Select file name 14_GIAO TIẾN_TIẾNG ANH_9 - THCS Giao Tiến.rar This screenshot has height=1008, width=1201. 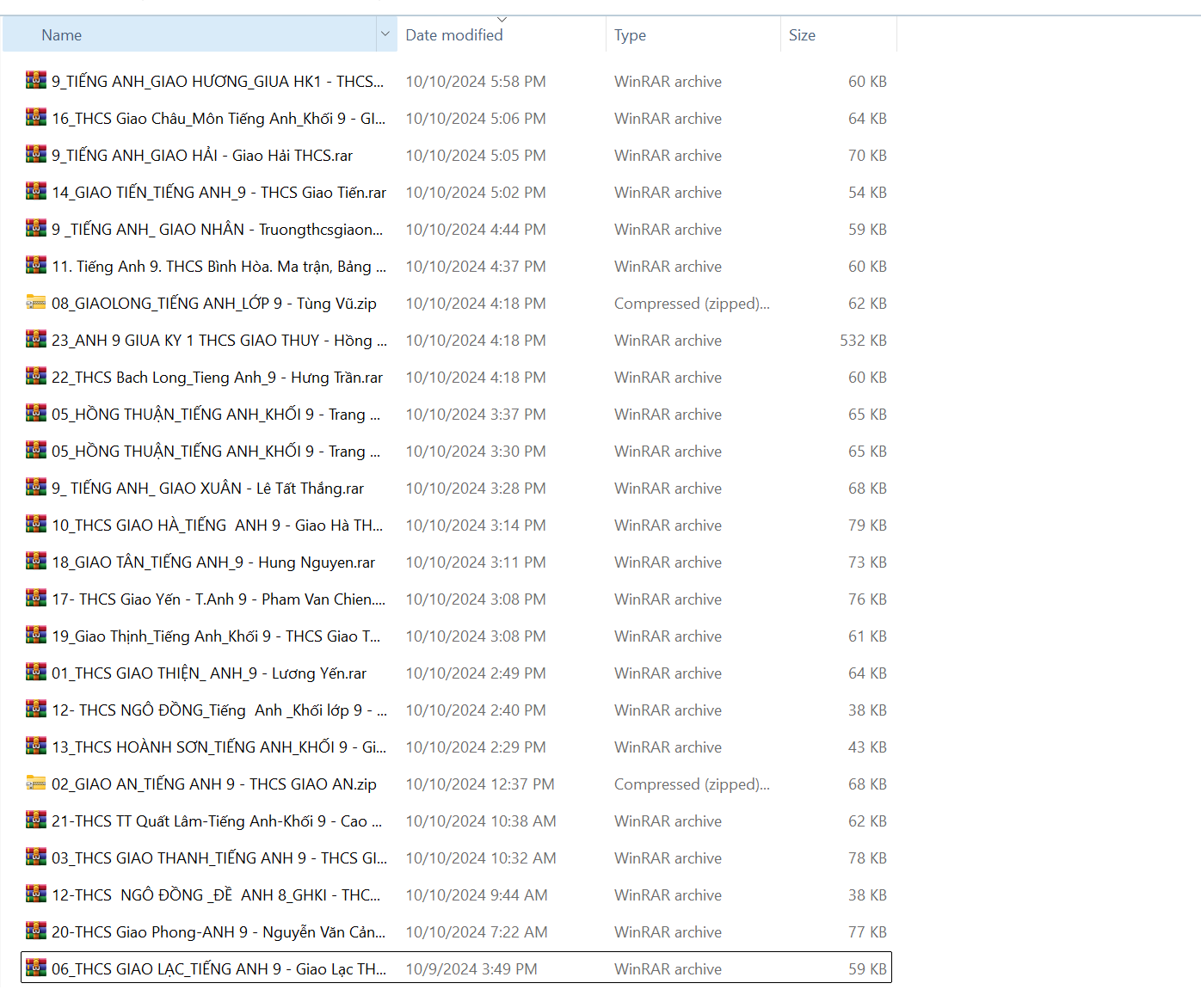click(219, 193)
